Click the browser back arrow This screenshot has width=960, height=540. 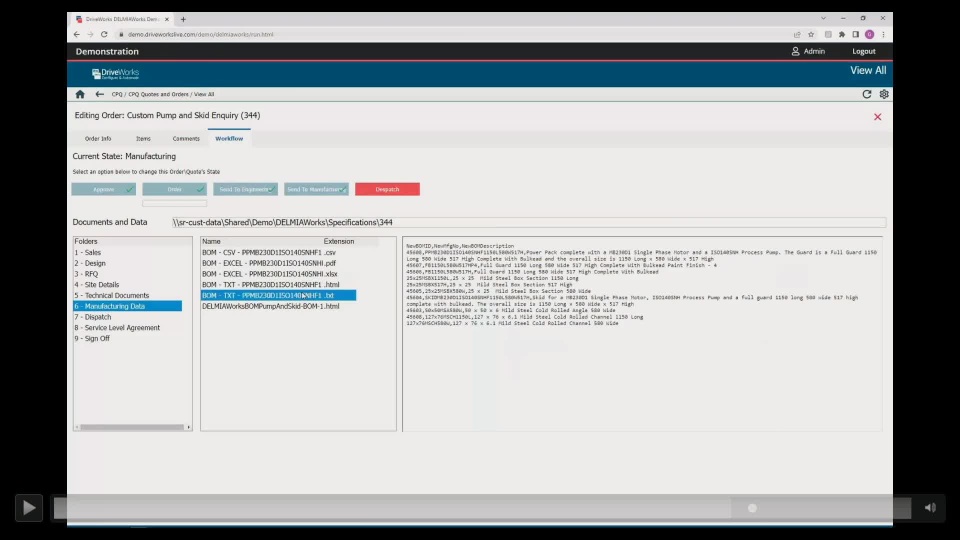(77, 34)
